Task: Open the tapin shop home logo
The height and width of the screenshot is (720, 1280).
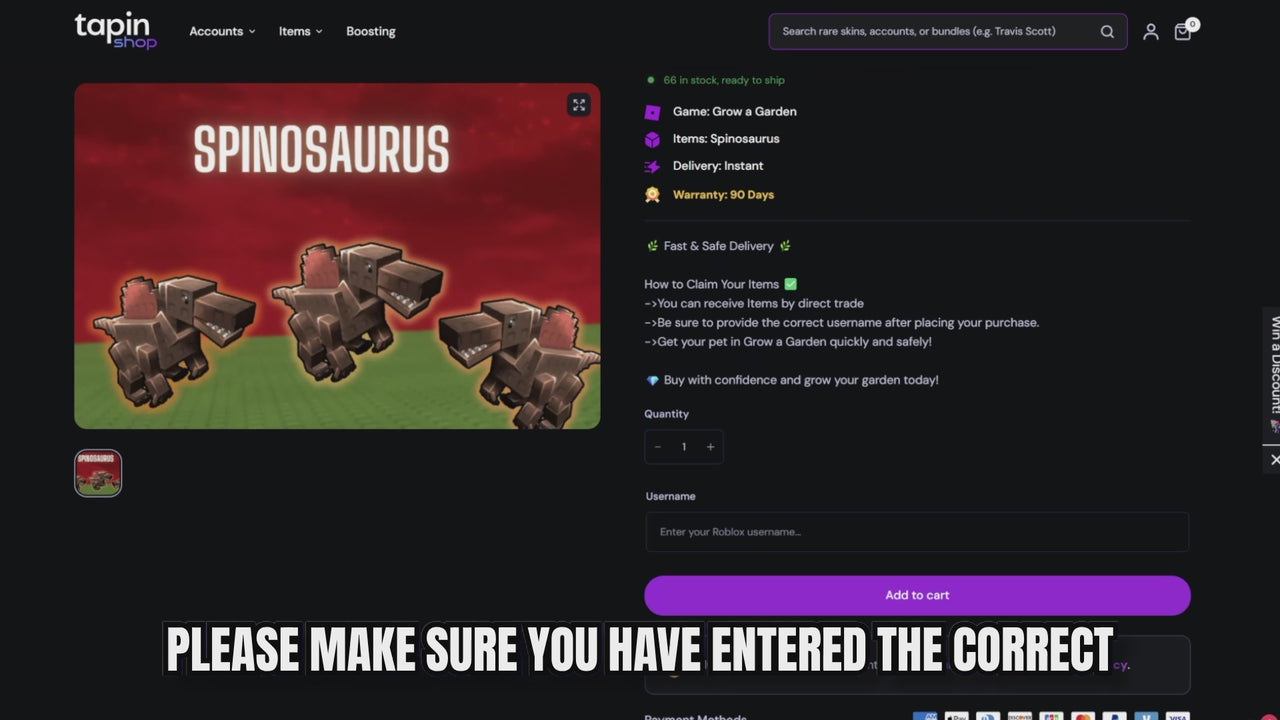Action: pos(115,31)
